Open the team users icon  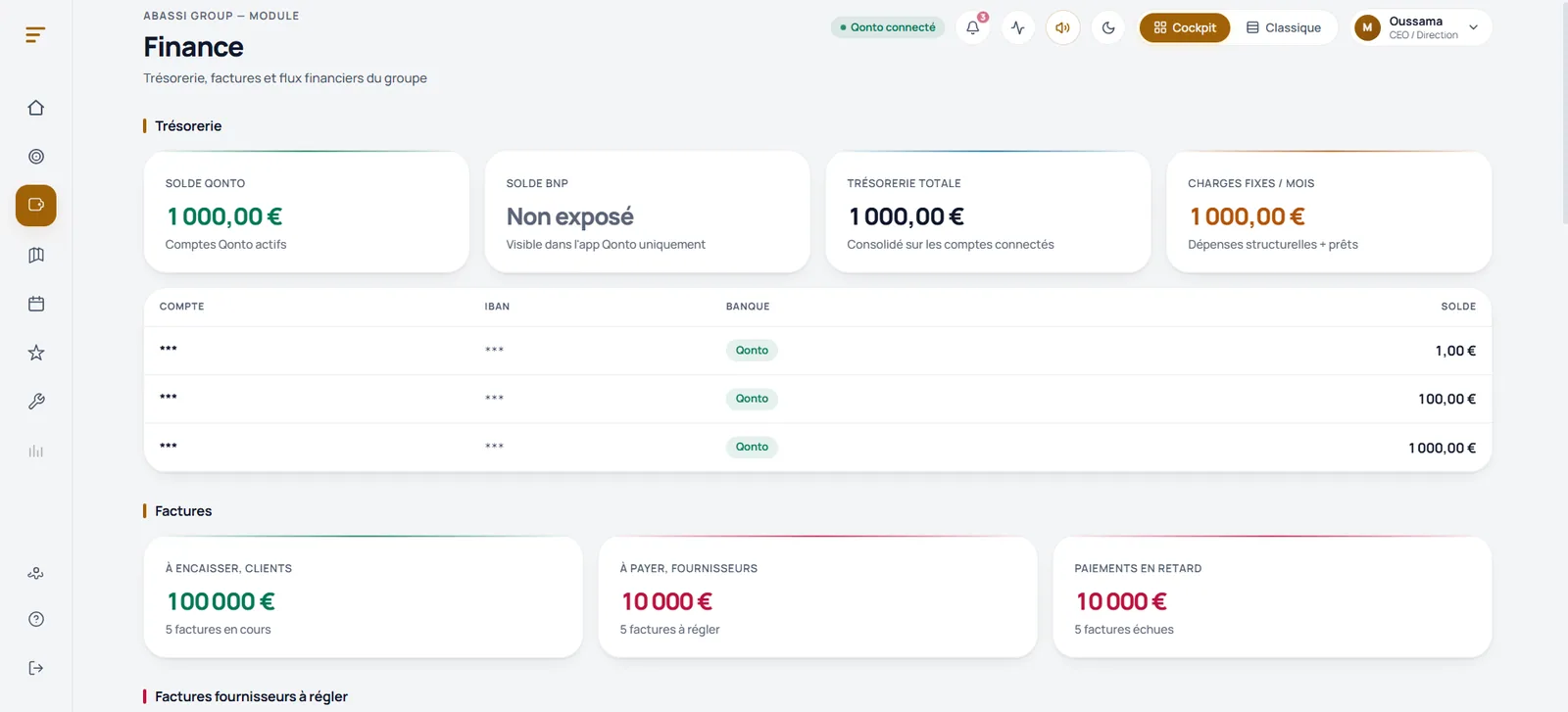coord(36,574)
